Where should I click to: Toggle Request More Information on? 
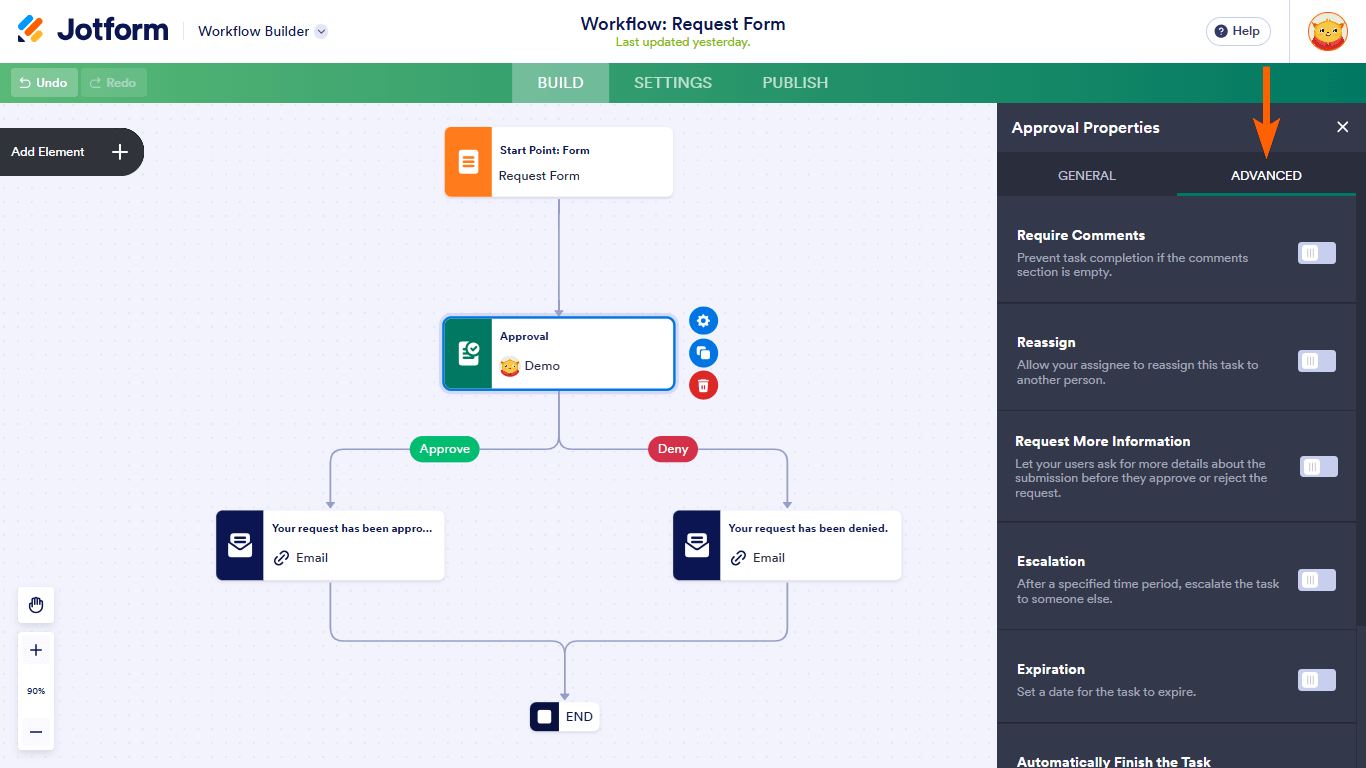(x=1318, y=467)
